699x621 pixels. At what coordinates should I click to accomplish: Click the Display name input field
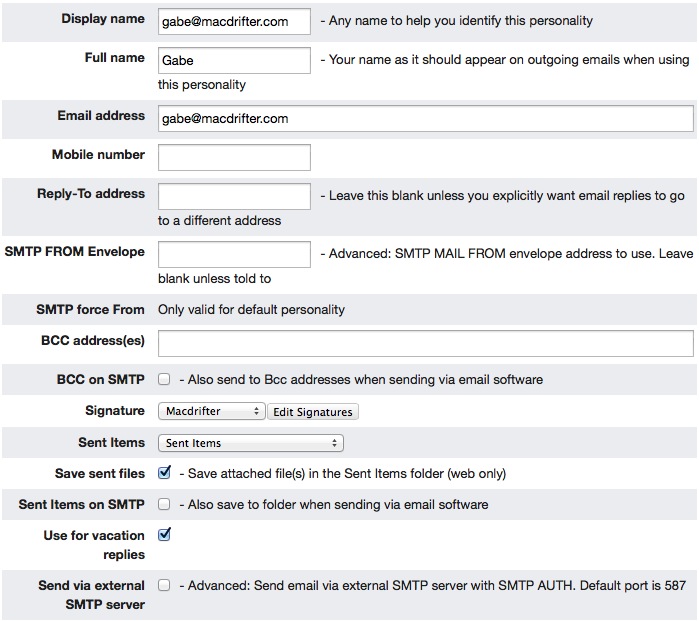[234, 21]
